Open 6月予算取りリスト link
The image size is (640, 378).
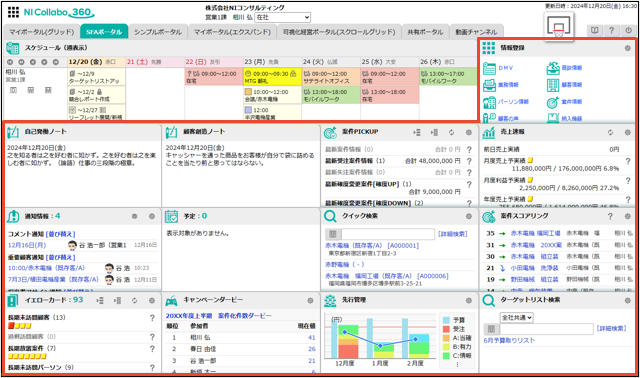[509, 340]
